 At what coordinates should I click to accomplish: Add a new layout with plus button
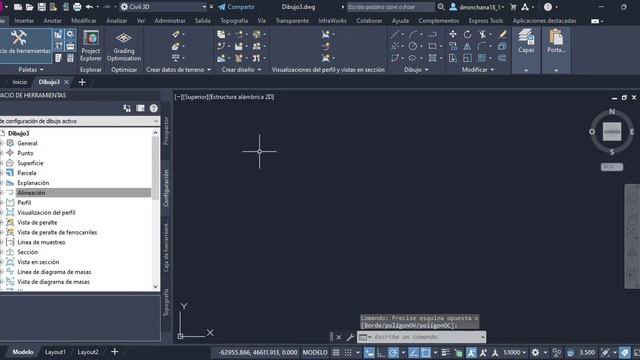pos(115,351)
